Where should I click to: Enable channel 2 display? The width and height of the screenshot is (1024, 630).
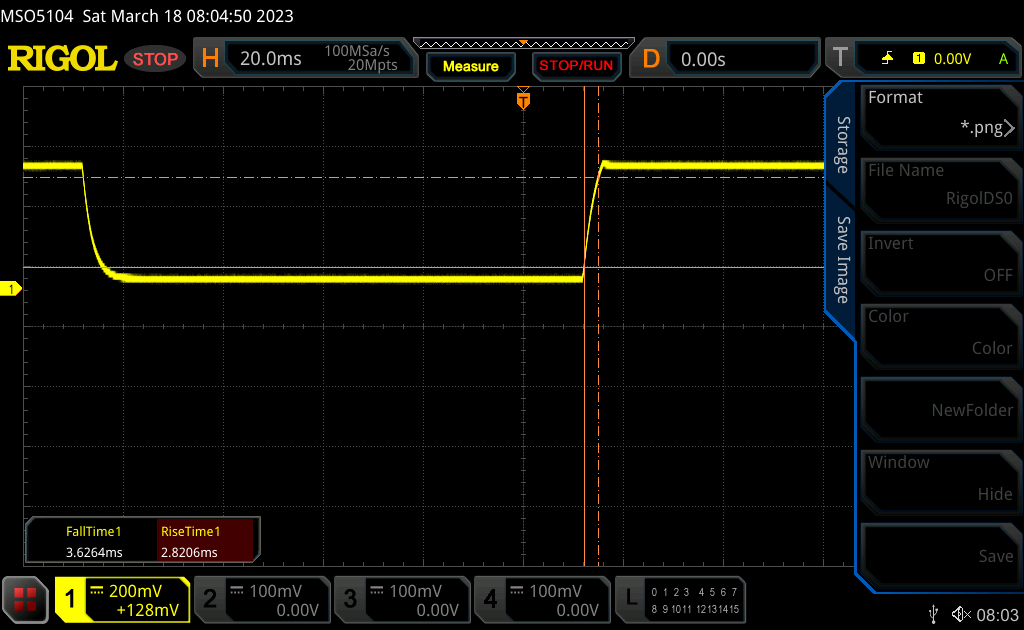click(262, 599)
